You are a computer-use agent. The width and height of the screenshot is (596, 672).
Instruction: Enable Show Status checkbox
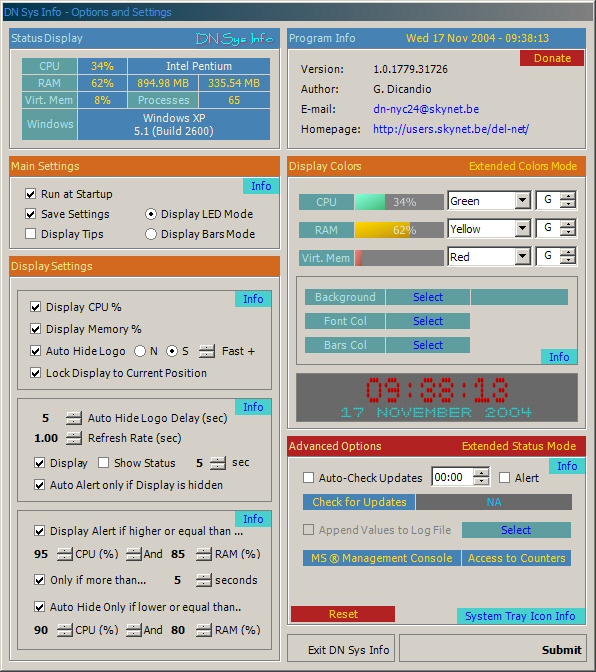tap(103, 463)
